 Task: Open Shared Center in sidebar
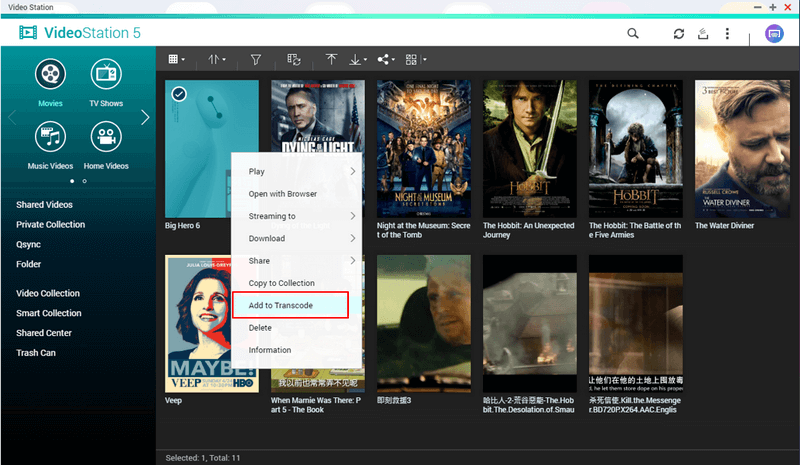[44, 333]
